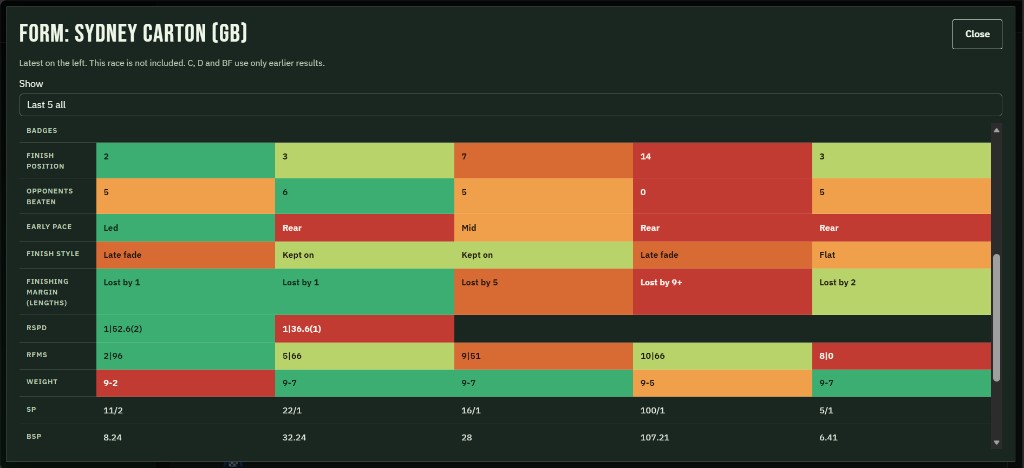Click the Opponents Beaten cell showing 6
Image resolution: width=1024 pixels, height=468 pixels.
coord(364,196)
